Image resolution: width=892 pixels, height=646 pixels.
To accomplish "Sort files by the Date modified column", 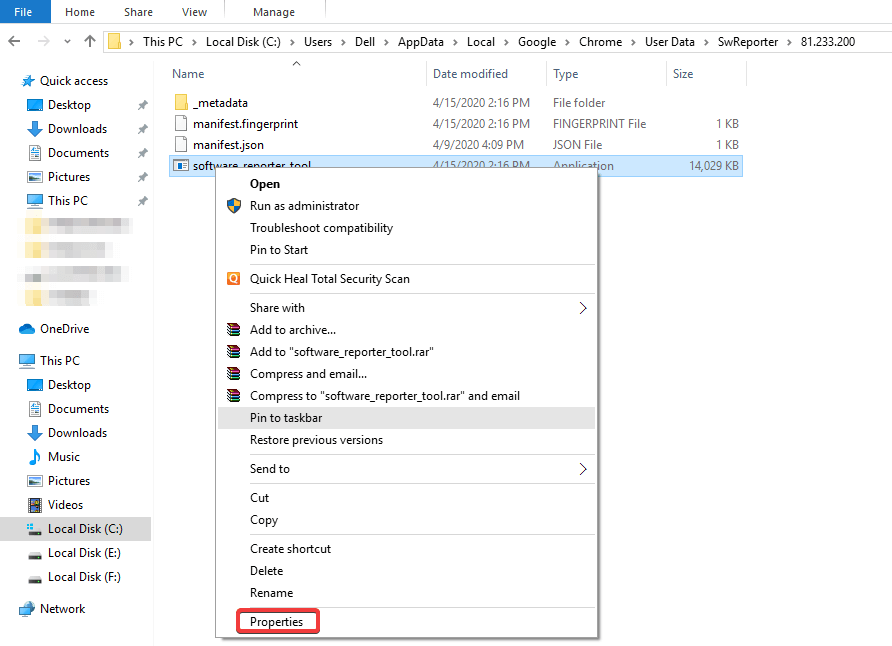I will 471,73.
